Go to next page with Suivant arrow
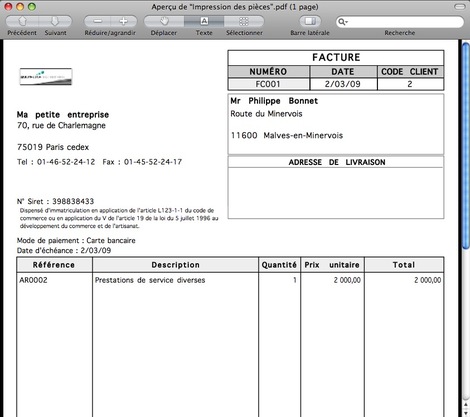 coord(55,21)
